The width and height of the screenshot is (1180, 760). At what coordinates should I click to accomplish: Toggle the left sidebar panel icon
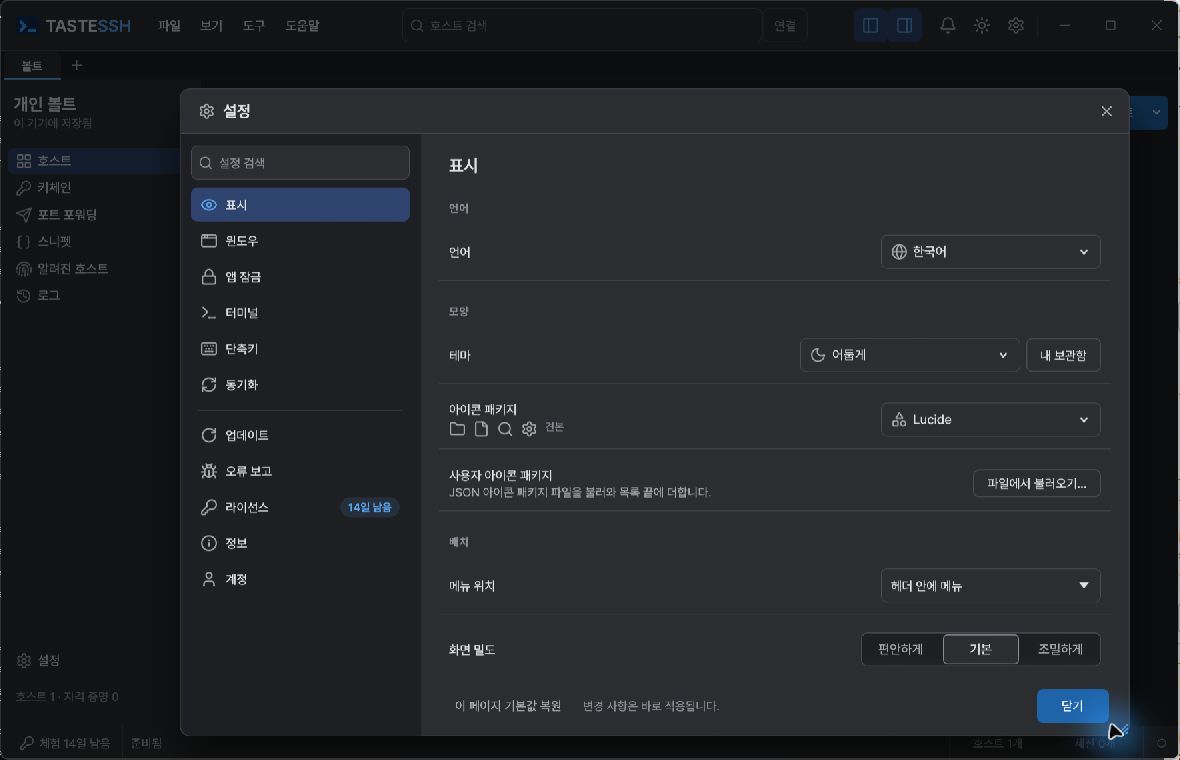pos(871,26)
